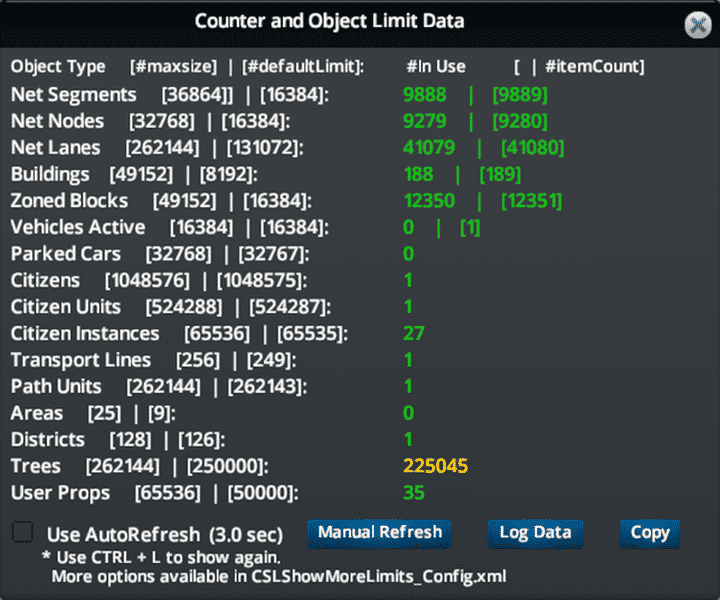Click the Vehicles Active row label
This screenshot has width=720, height=600.
click(x=77, y=227)
